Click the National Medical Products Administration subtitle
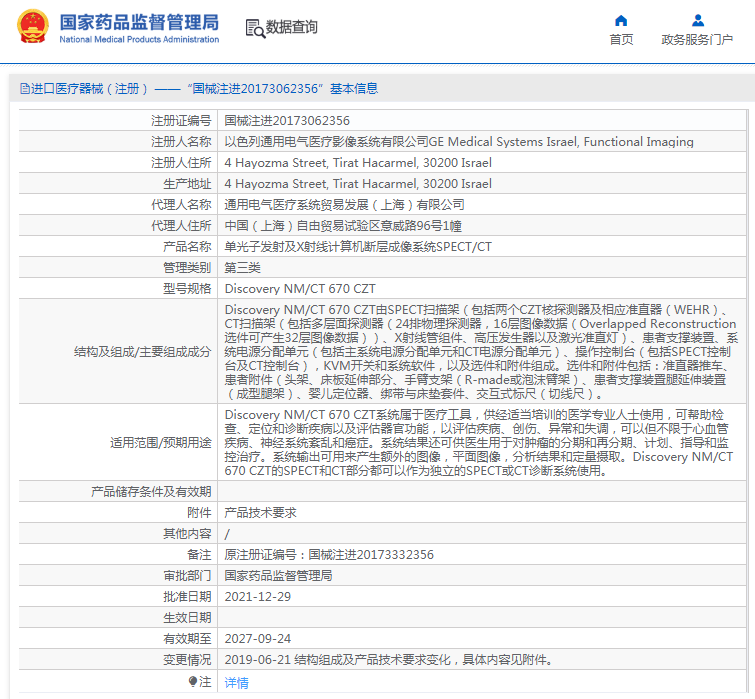The width and height of the screenshot is (755, 699). (139, 39)
